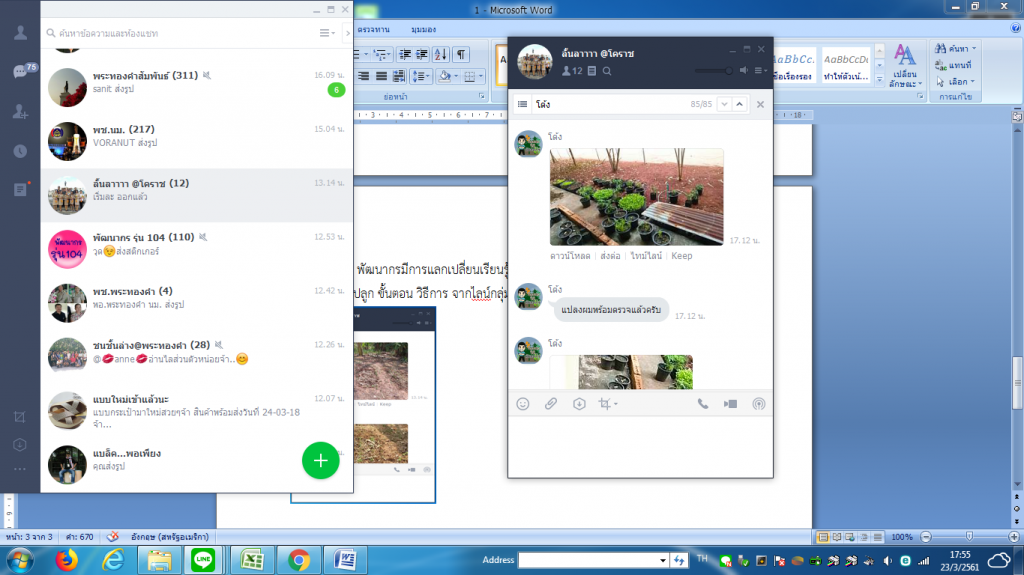
Task: Click the paperclip attach file icon
Action: click(550, 404)
